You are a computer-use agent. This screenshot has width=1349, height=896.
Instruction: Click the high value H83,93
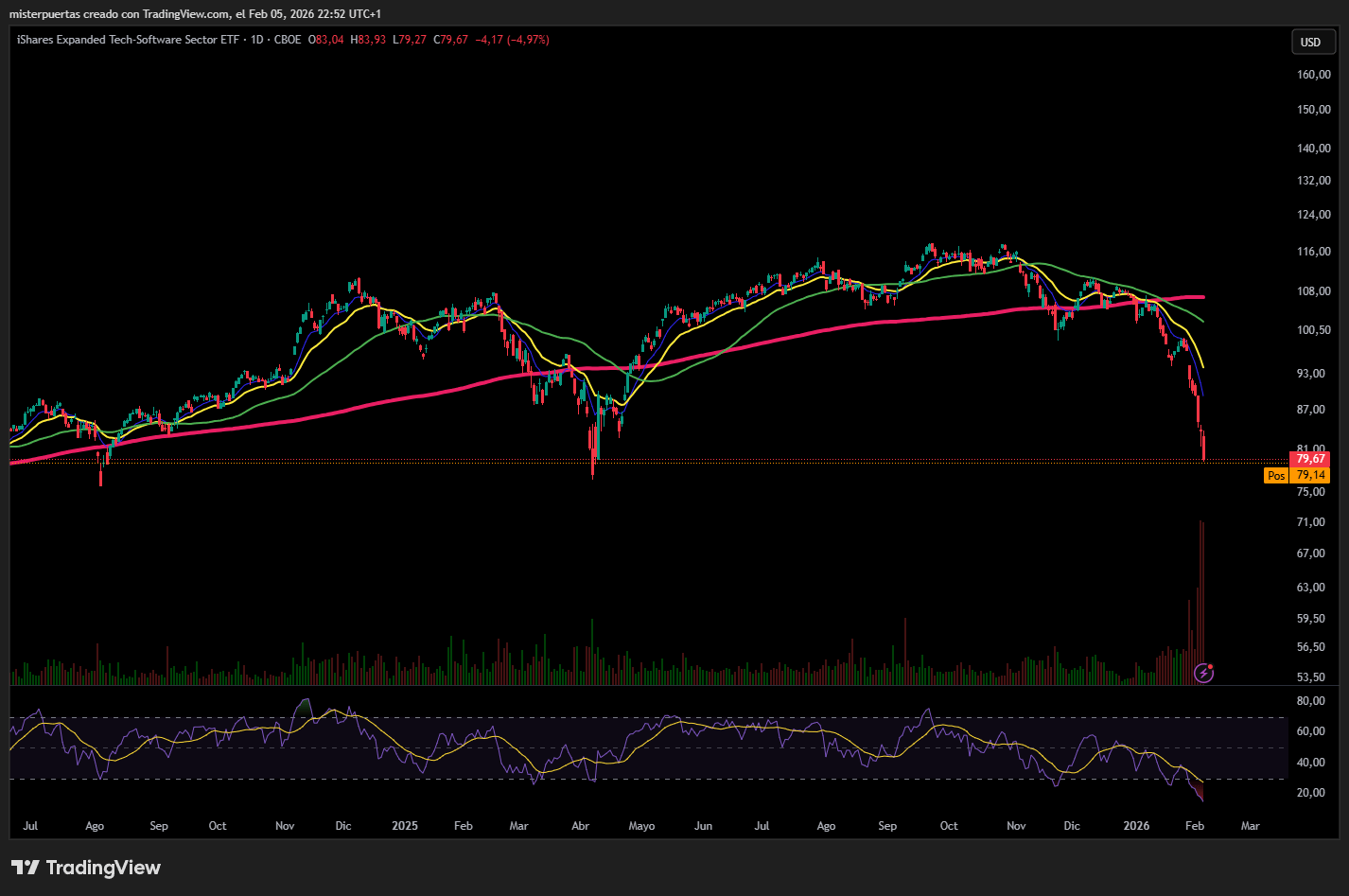[368, 40]
